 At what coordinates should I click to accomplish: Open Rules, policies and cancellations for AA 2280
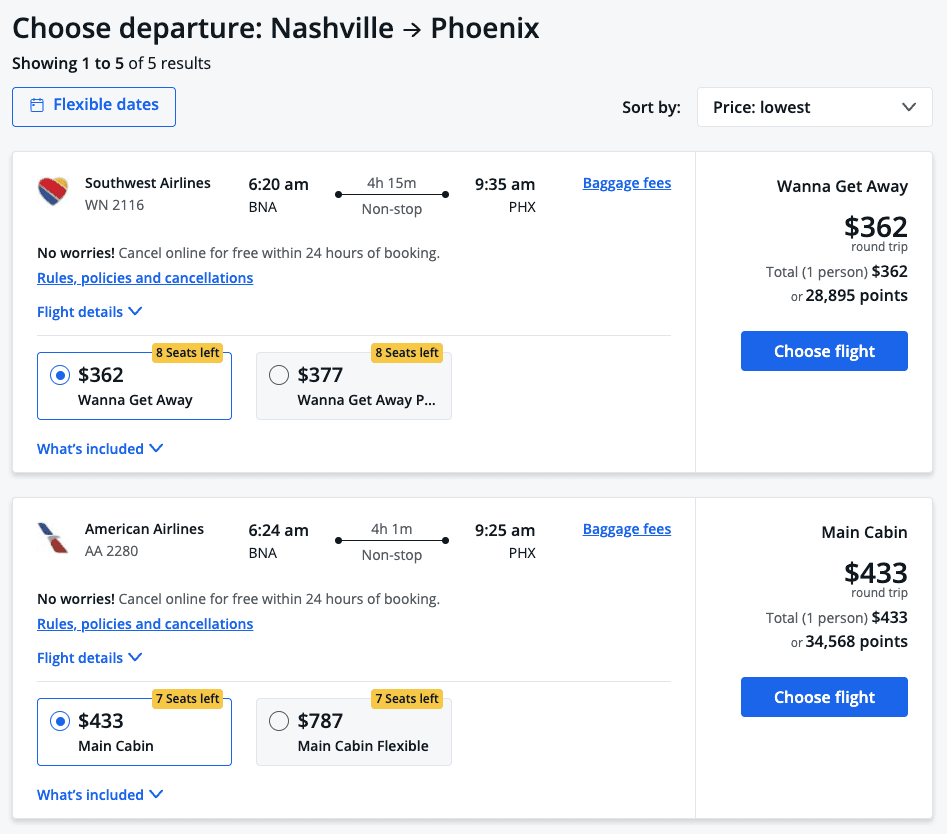(145, 623)
